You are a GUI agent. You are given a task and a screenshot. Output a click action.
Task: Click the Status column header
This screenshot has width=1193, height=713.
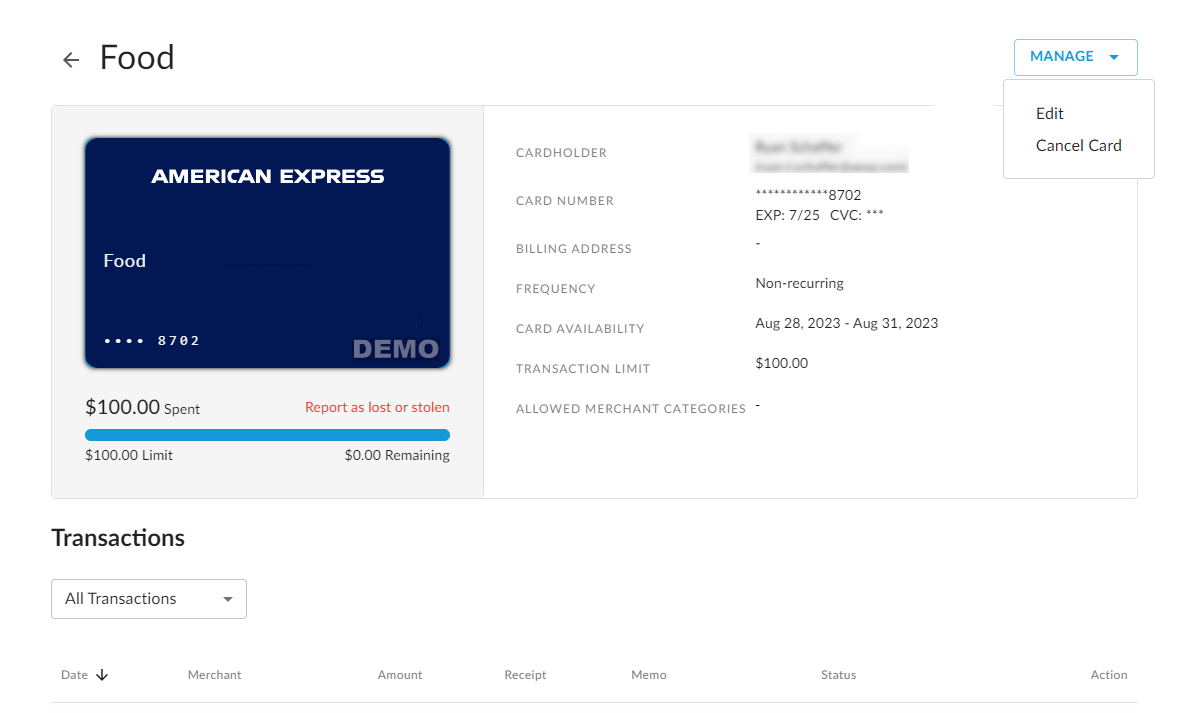pos(838,675)
